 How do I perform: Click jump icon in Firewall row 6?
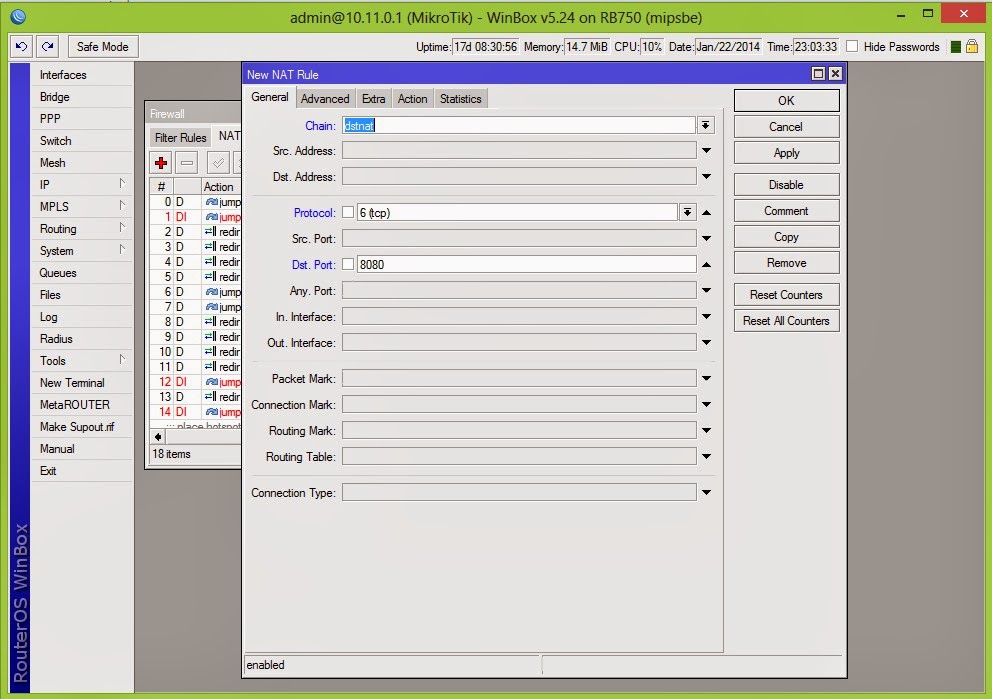click(211, 292)
